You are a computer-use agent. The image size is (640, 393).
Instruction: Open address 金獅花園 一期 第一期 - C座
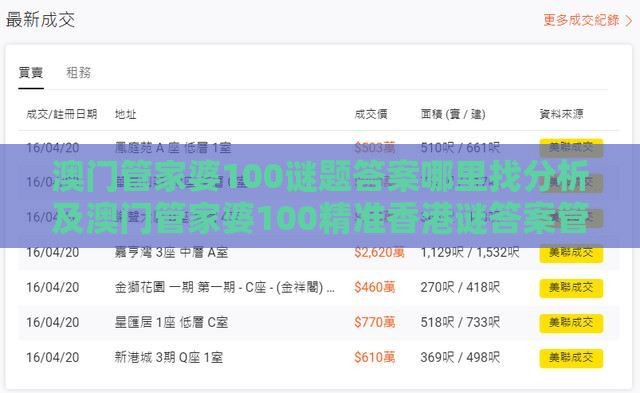[224, 288]
